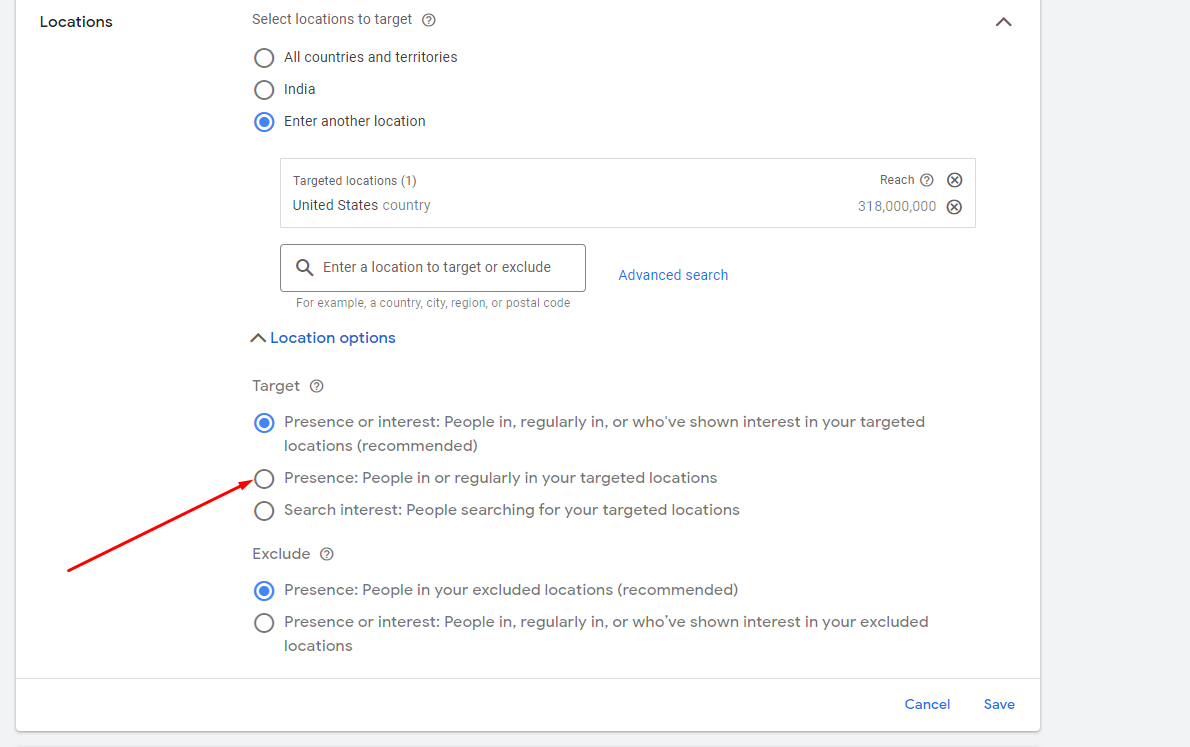Remove all targeted locations using the header X
Image resolution: width=1190 pixels, height=747 pixels.
pos(955,180)
